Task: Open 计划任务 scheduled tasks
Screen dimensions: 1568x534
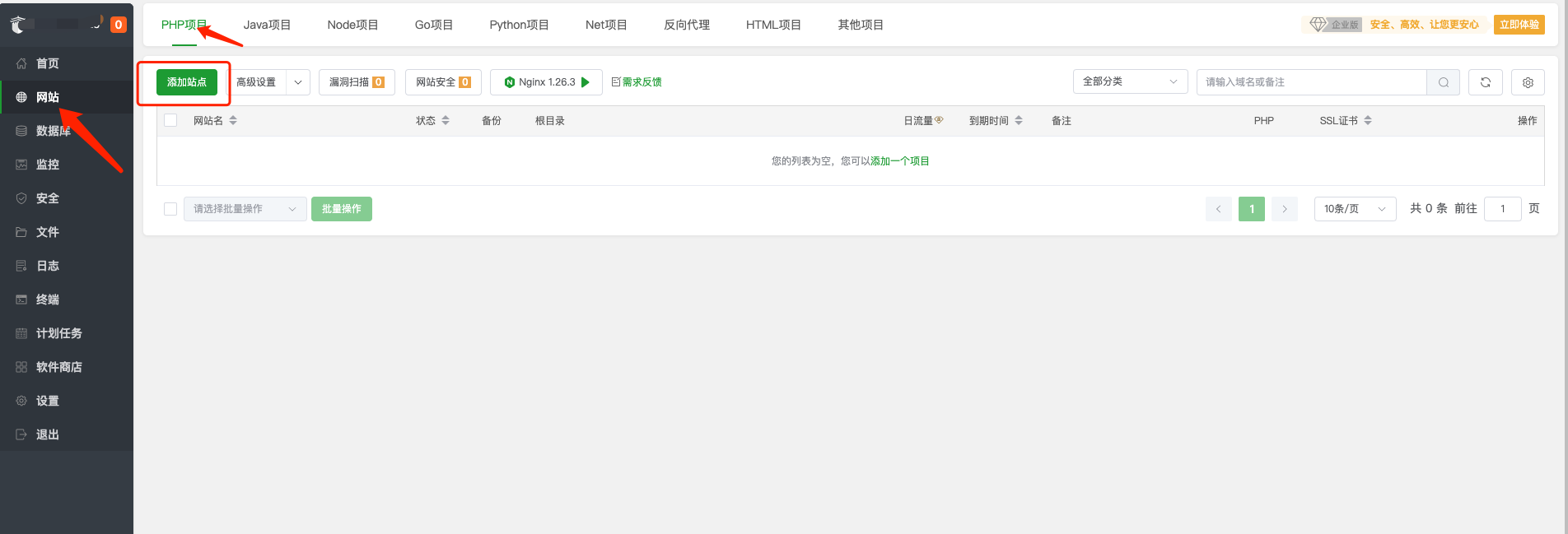Action: 66,333
